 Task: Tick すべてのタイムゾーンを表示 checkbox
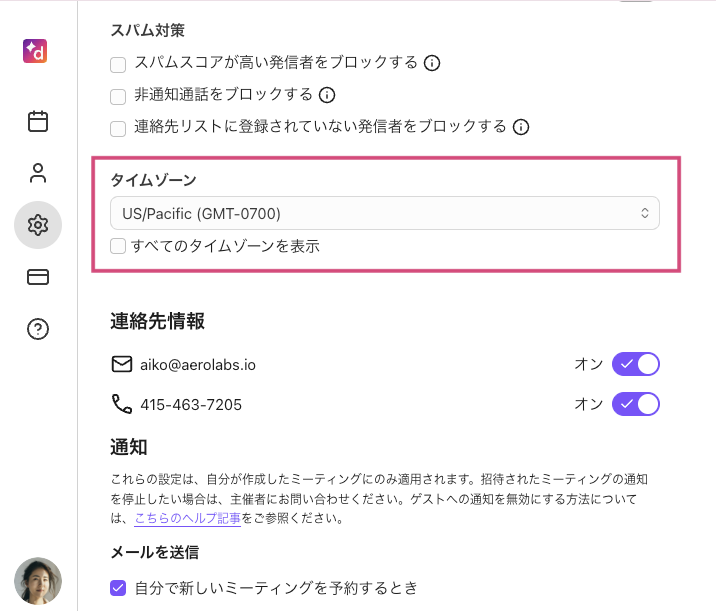118,245
